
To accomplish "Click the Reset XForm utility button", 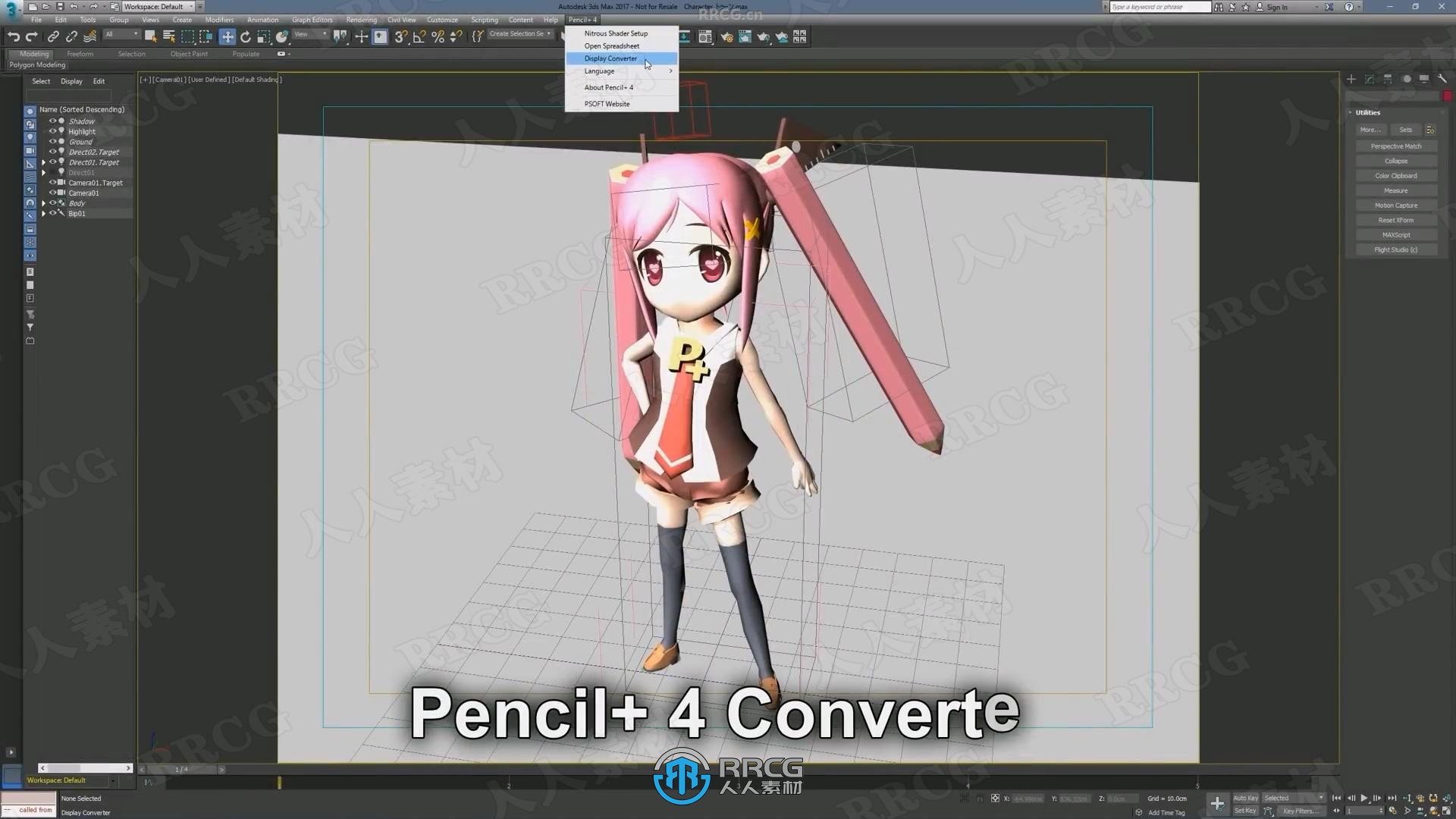I will click(1396, 220).
